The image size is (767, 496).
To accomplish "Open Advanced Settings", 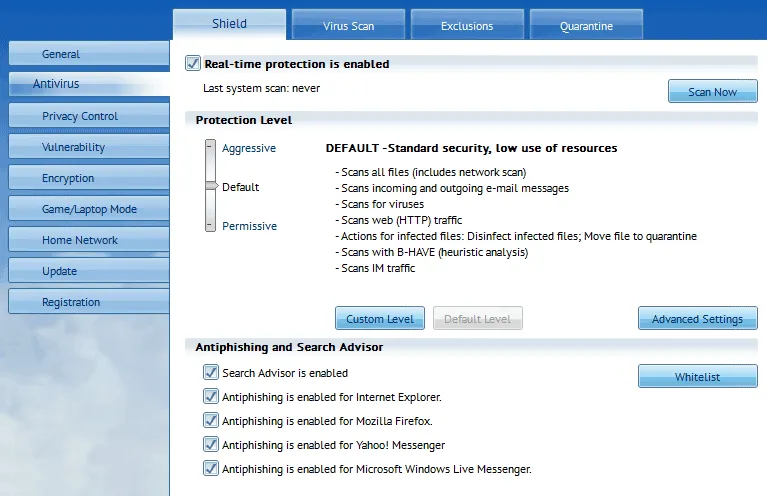I will 698,318.
